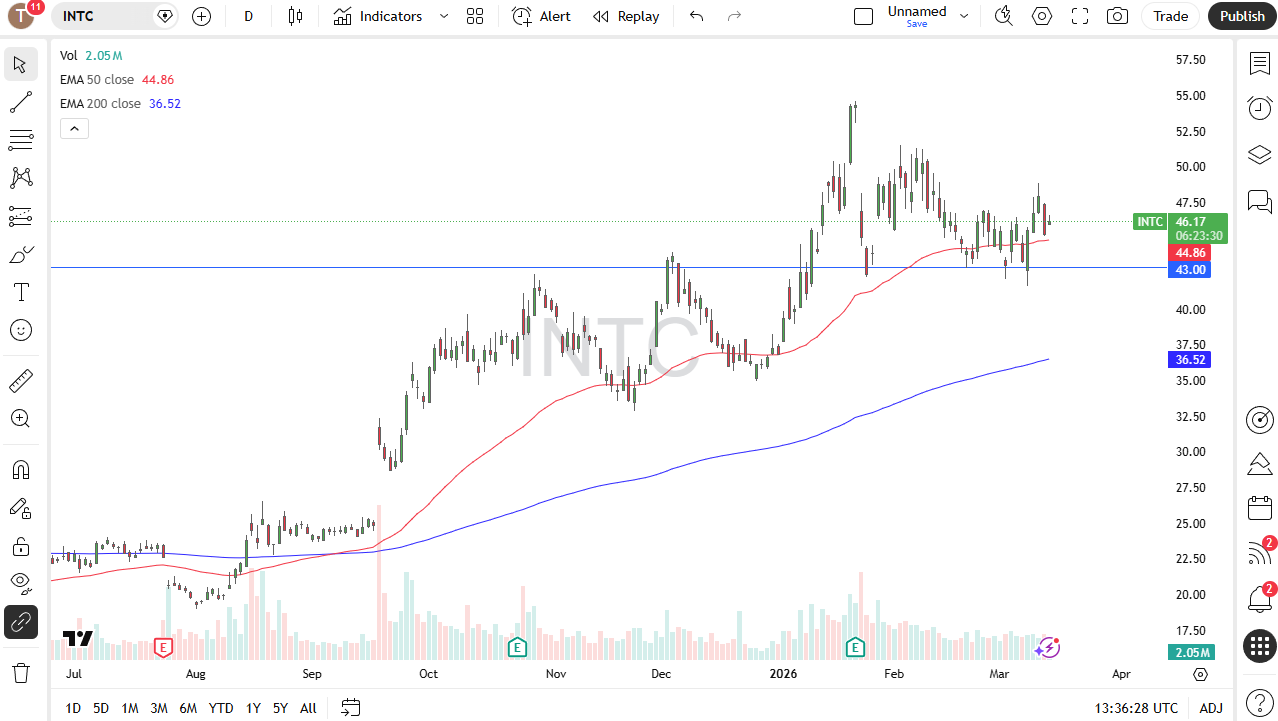This screenshot has height=721, width=1278.
Task: Enter fullscreen mode
Action: coord(1080,16)
